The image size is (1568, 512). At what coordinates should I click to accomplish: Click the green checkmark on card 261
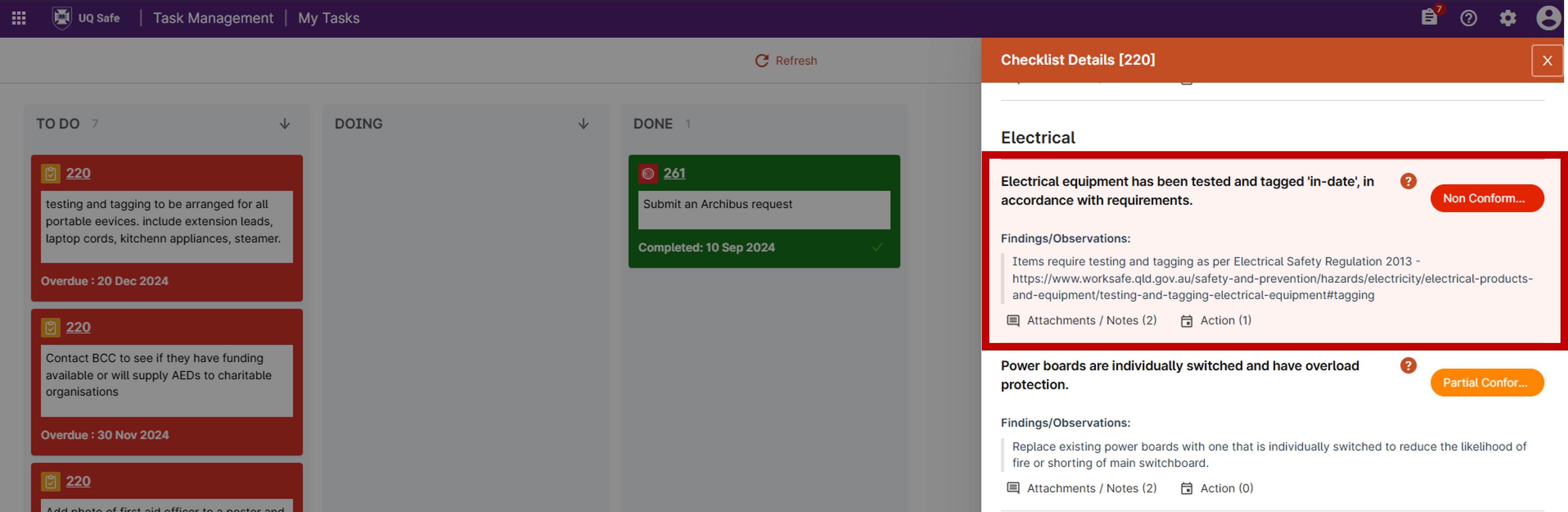click(x=877, y=248)
